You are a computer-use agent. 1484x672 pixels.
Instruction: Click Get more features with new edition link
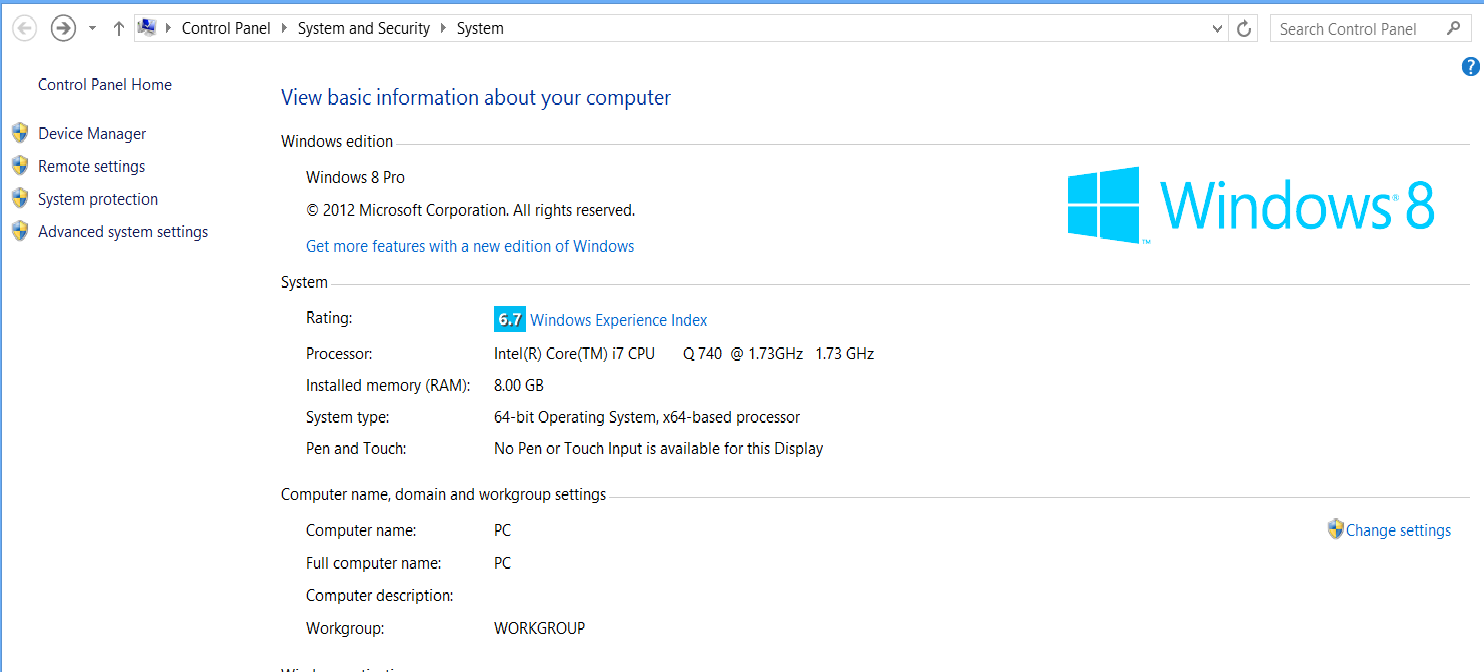click(x=470, y=246)
